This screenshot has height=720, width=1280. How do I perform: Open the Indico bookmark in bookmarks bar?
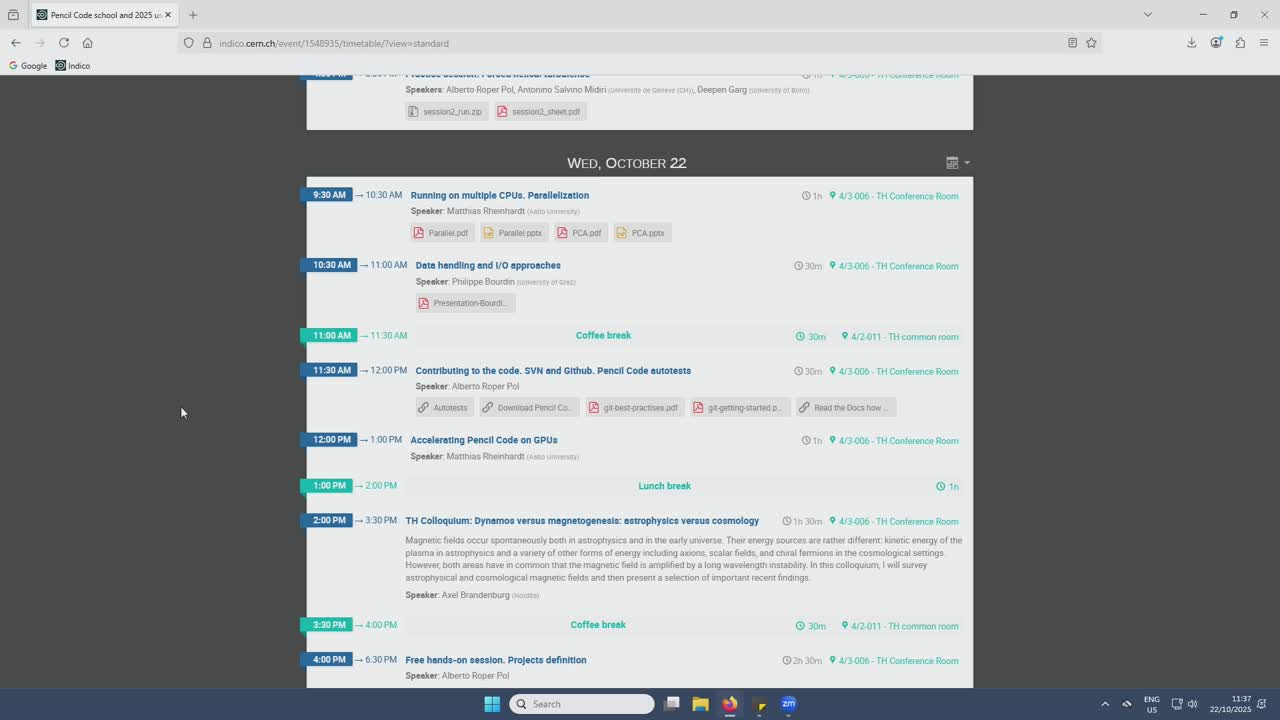[x=73, y=66]
